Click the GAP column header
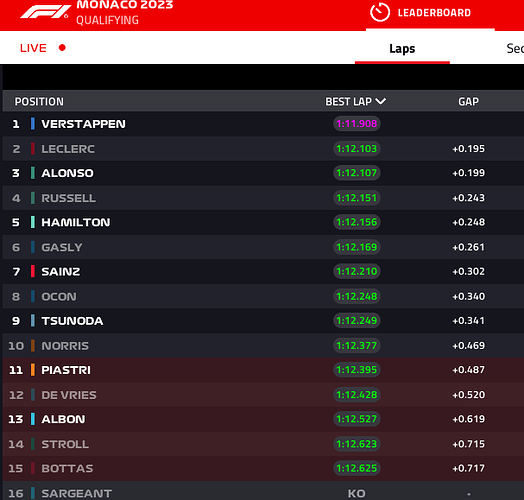Image resolution: width=524 pixels, height=500 pixels. click(468, 102)
